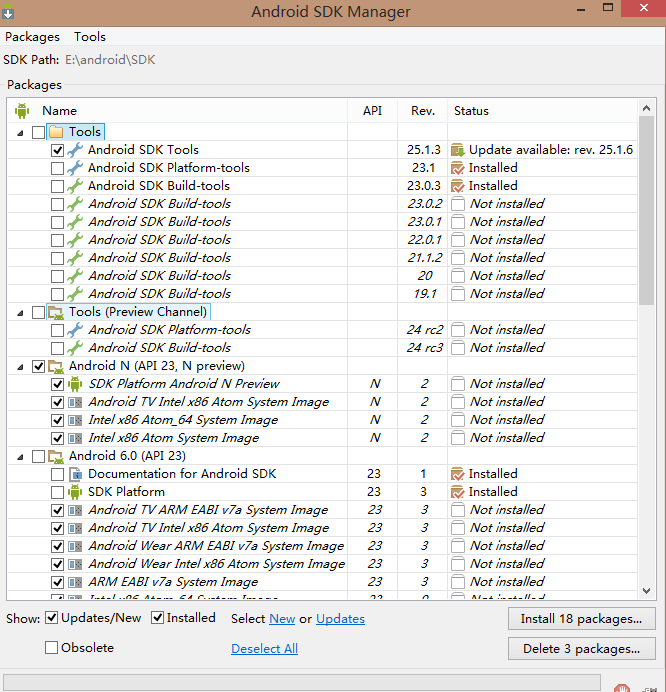Toggle Installed show checkbox

158,618
